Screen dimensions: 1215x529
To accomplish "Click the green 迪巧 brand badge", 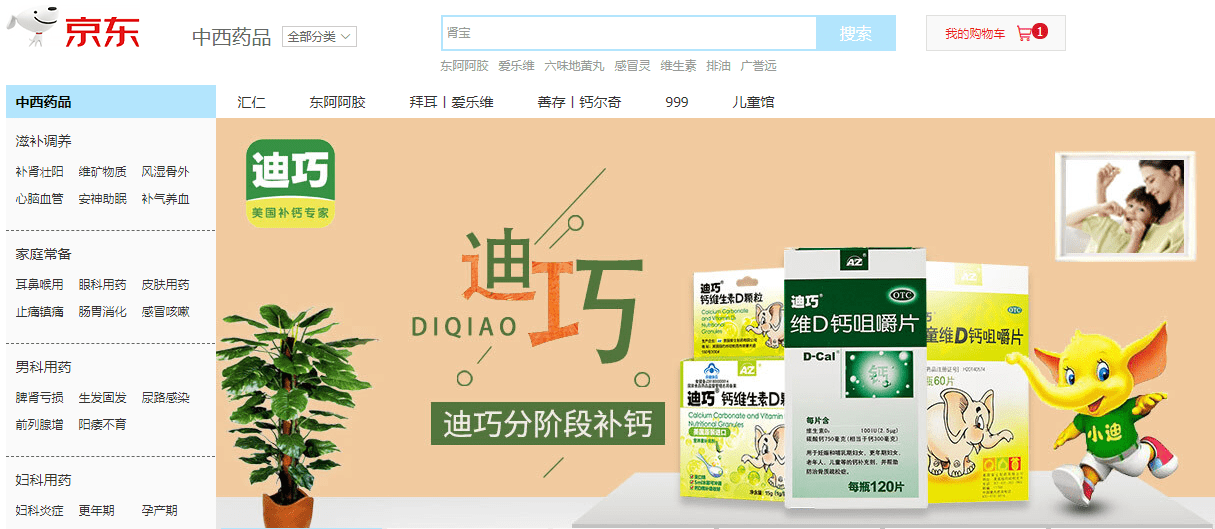I will [290, 183].
